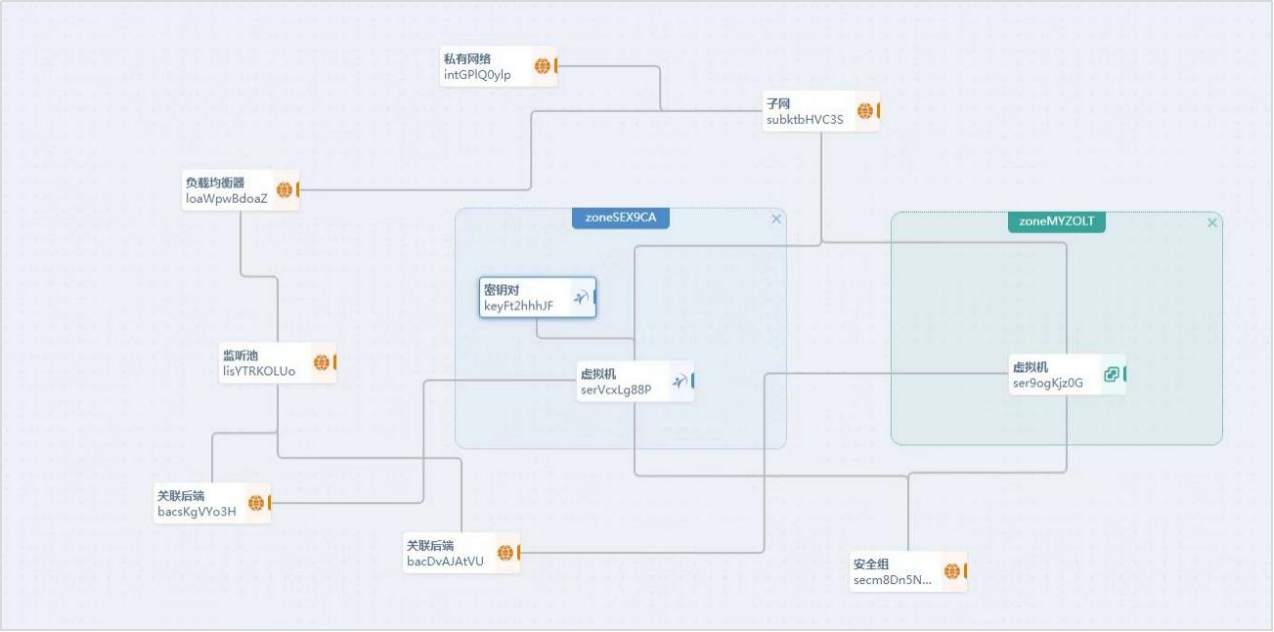The image size is (1274, 632).
Task: Select the 负载均衡器 load balancer label
Action: [x=214, y=183]
